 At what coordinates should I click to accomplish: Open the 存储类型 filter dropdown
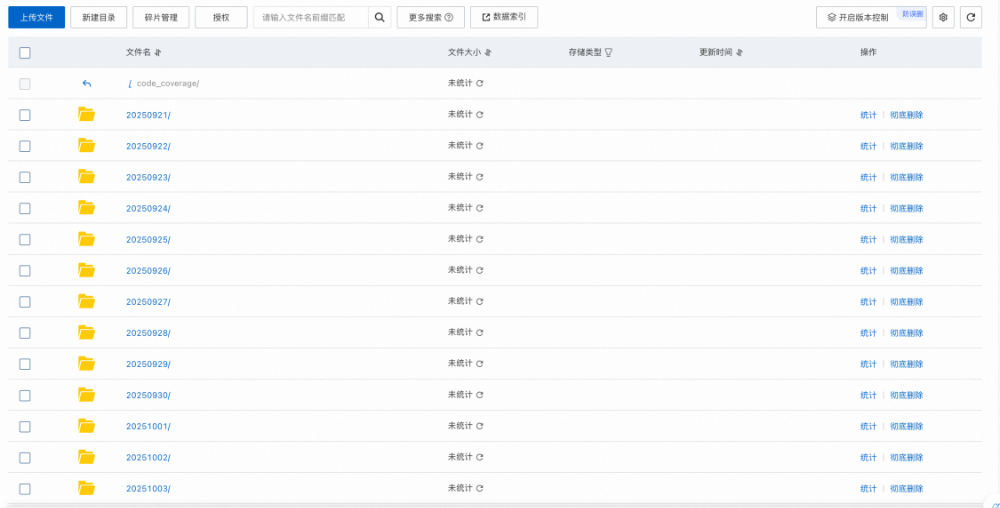coord(608,53)
